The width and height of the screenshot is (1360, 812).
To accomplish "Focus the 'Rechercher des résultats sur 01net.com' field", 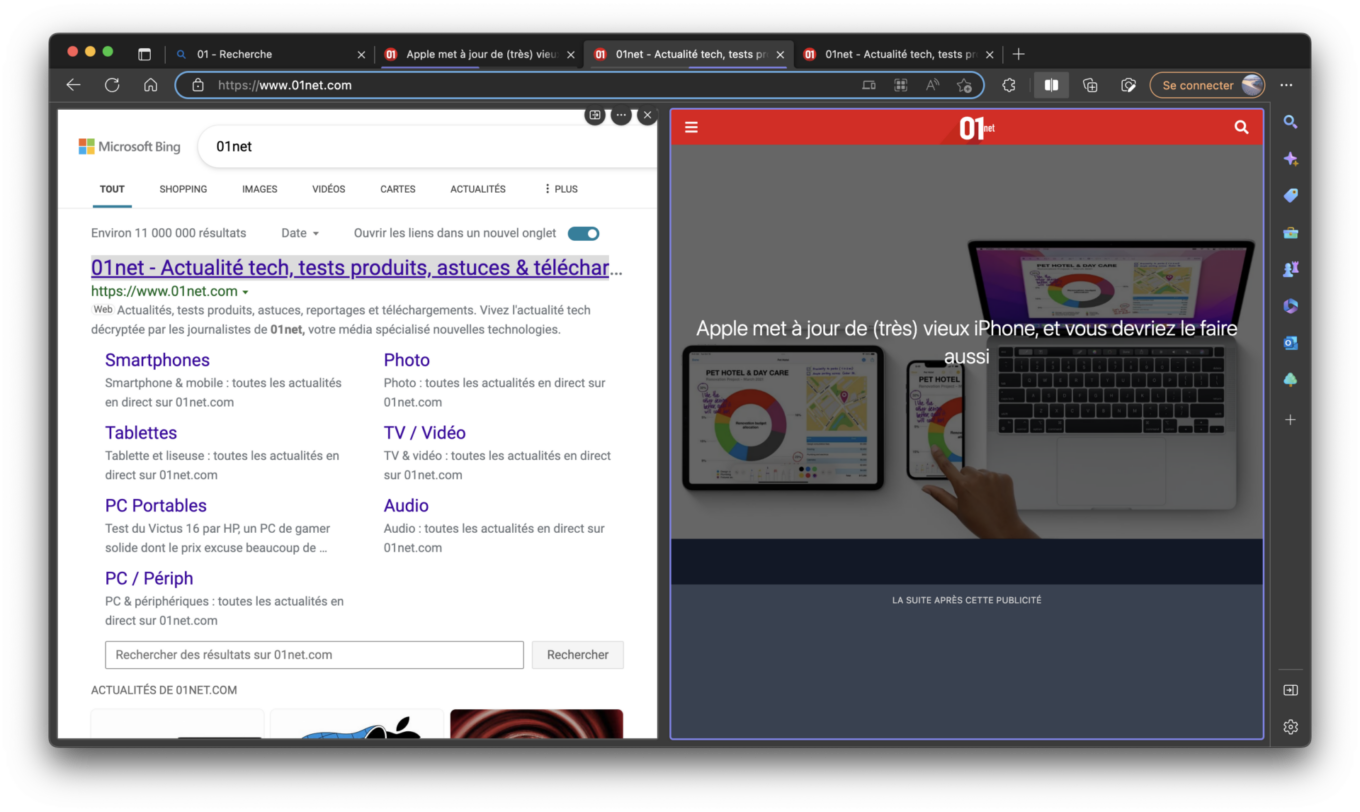I will click(x=314, y=655).
